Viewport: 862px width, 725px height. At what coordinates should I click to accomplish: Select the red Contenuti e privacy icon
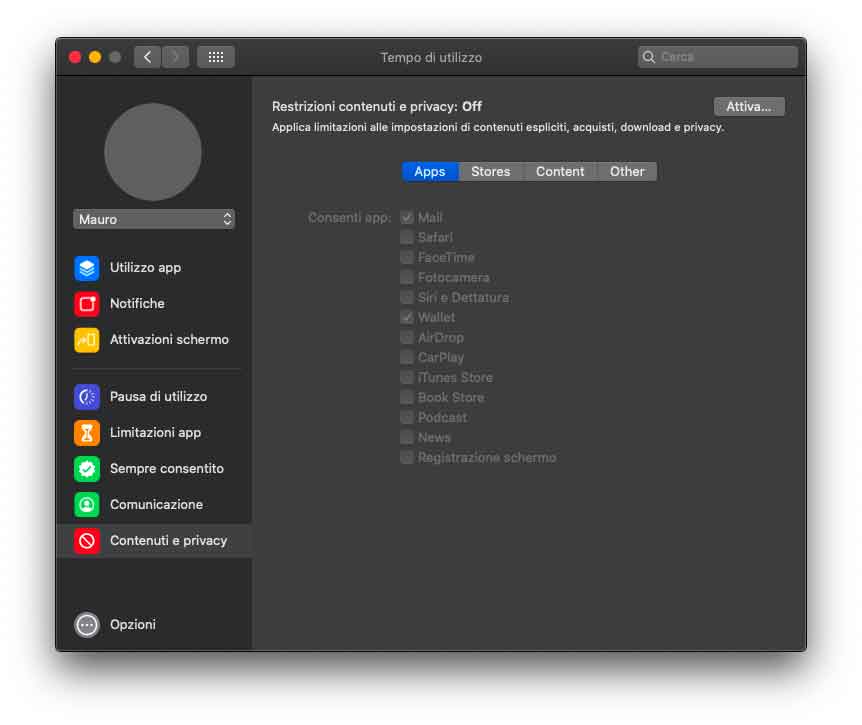pos(87,541)
